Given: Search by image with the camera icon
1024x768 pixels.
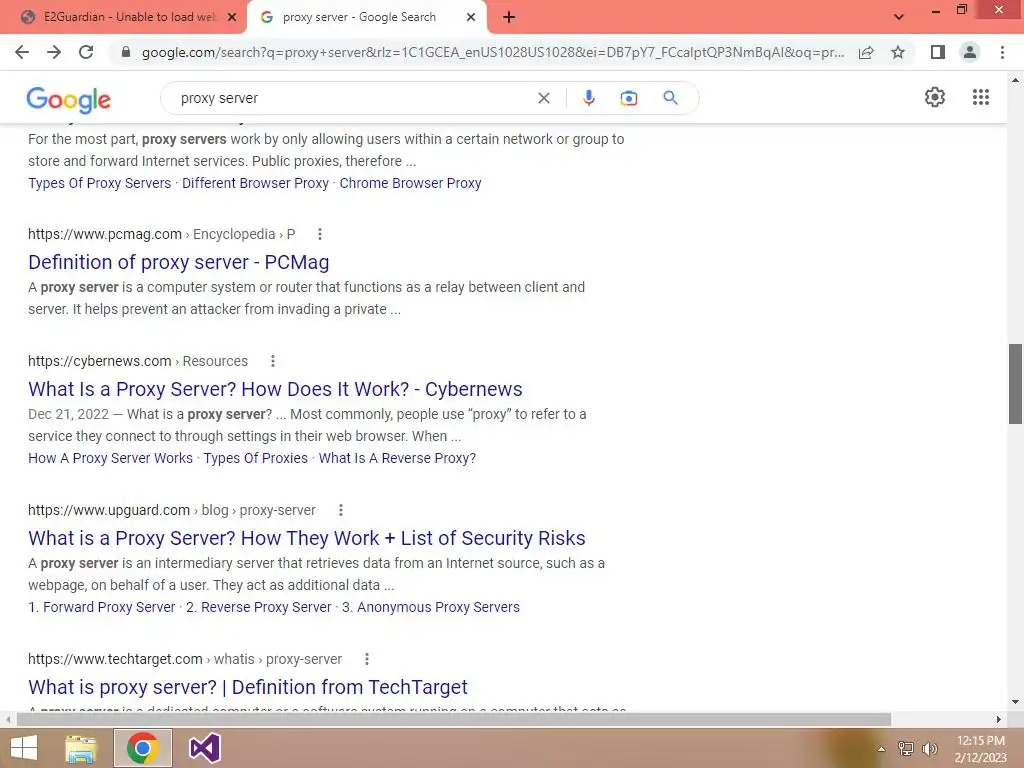Looking at the screenshot, I should [628, 98].
